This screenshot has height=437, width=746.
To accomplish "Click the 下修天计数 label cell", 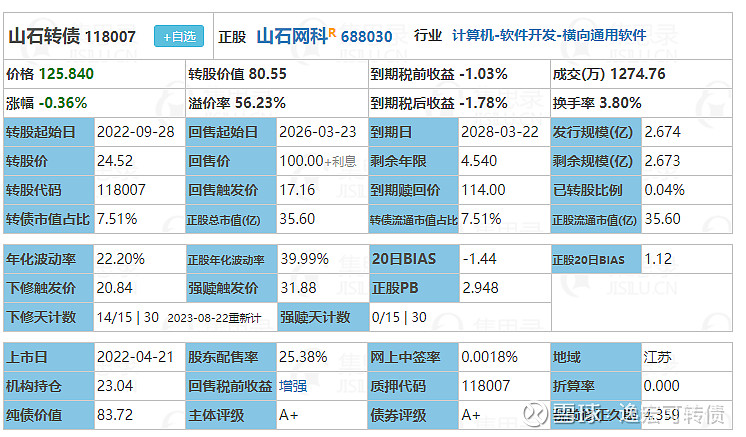I will (x=49, y=317).
